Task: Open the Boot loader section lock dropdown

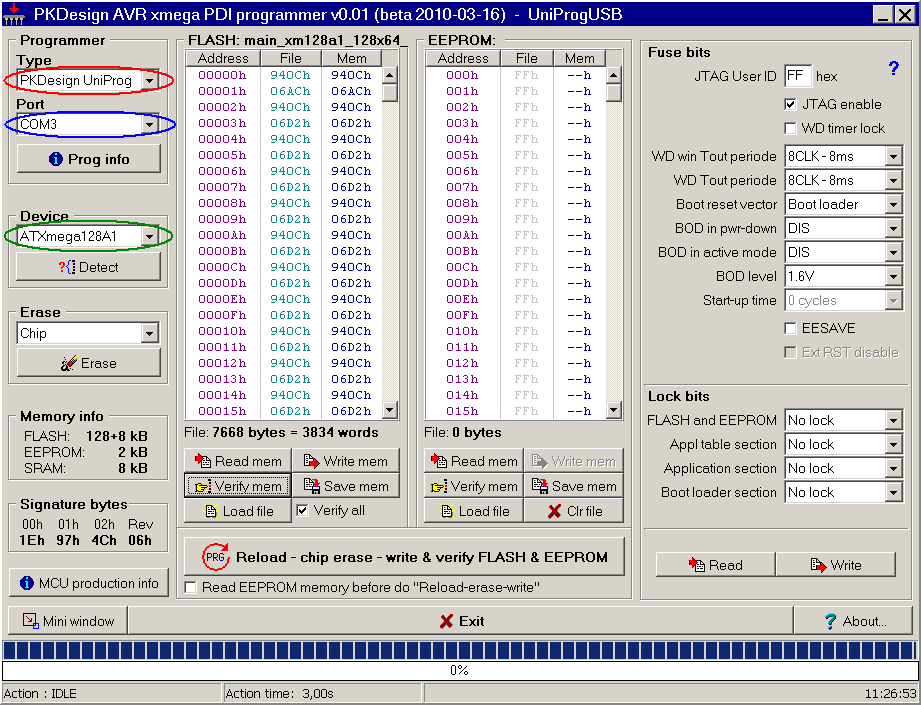Action: click(x=893, y=492)
